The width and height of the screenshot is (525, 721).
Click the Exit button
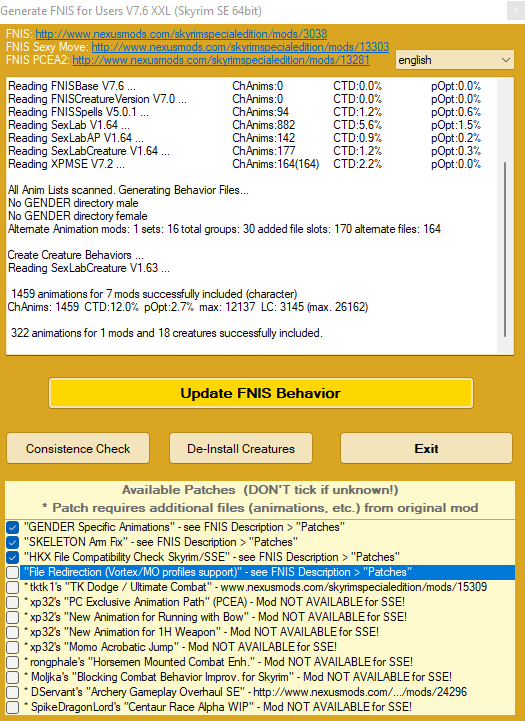[x=426, y=448]
